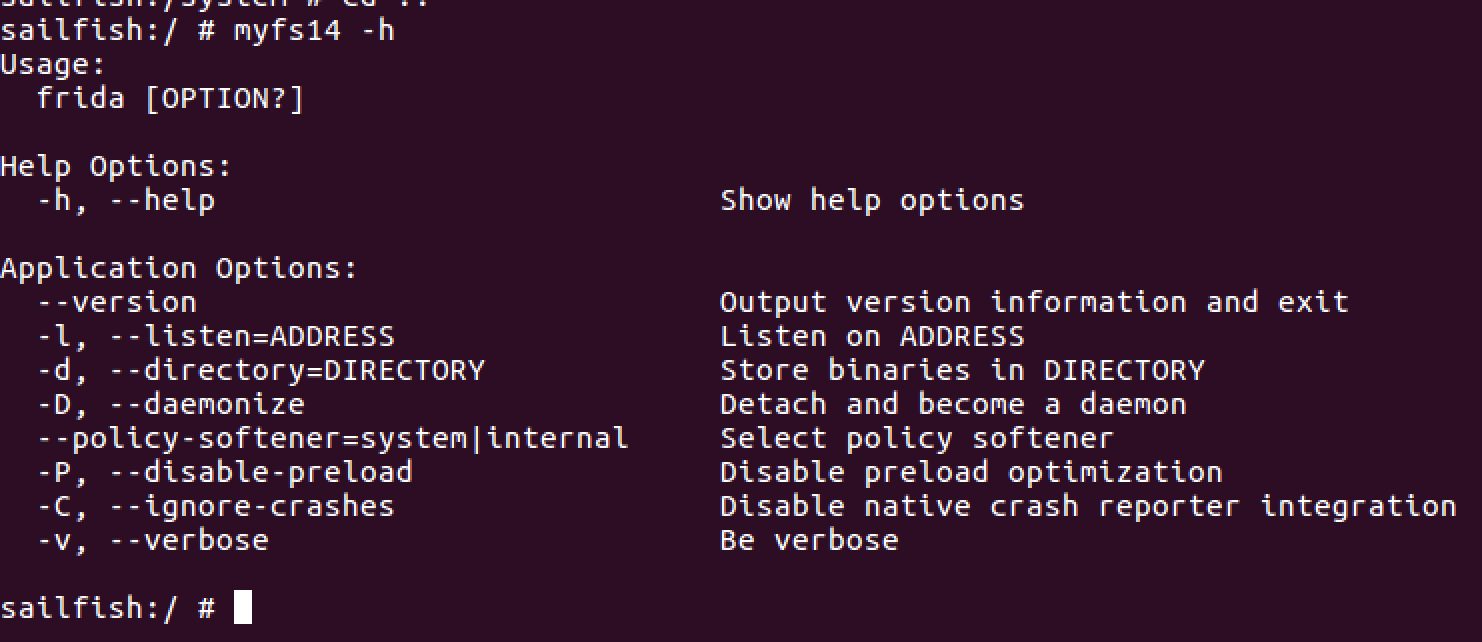Click the '-d, --directory=DIRECTORY' option
This screenshot has width=1482, height=642.
(x=261, y=370)
